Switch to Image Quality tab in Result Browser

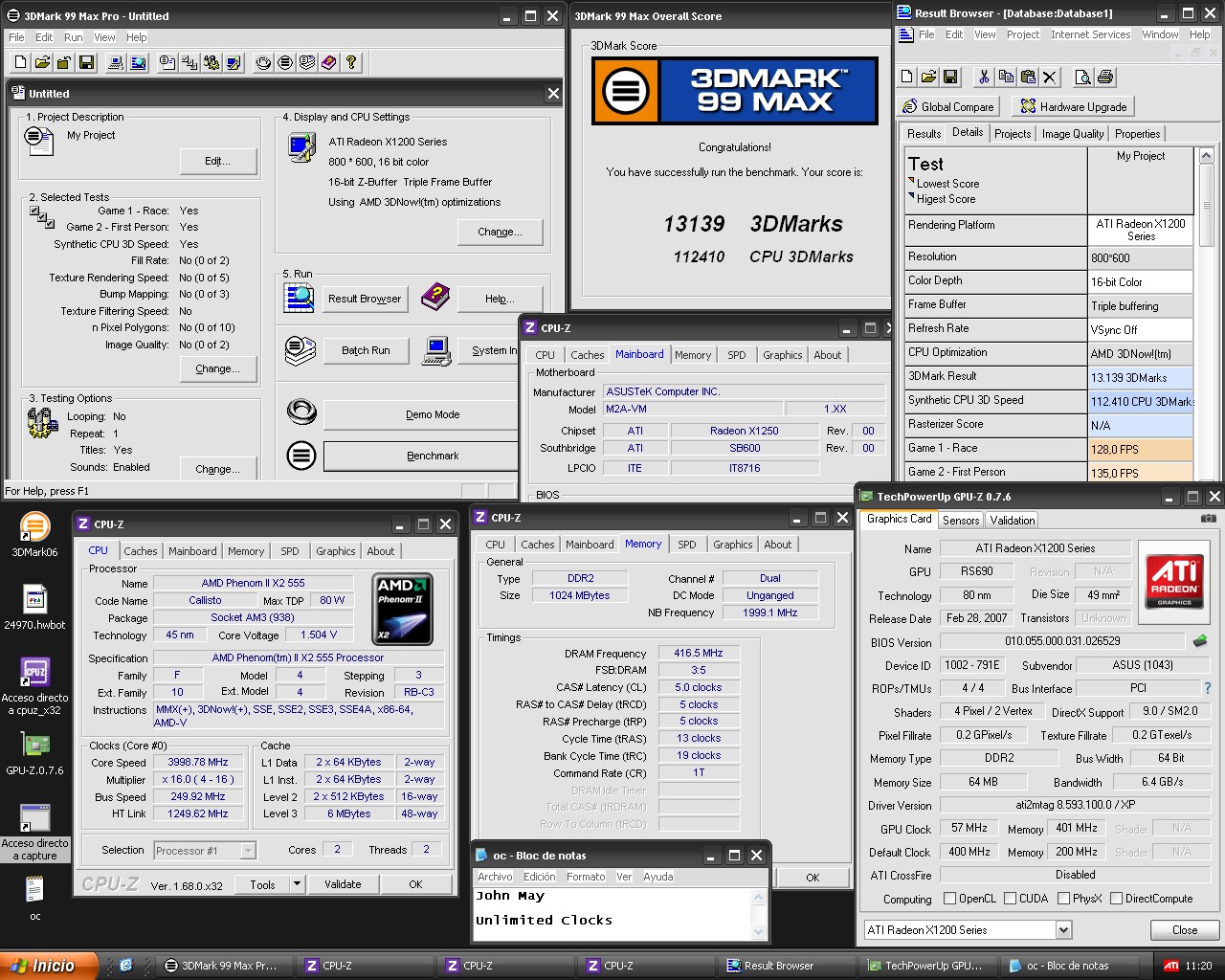1073,134
